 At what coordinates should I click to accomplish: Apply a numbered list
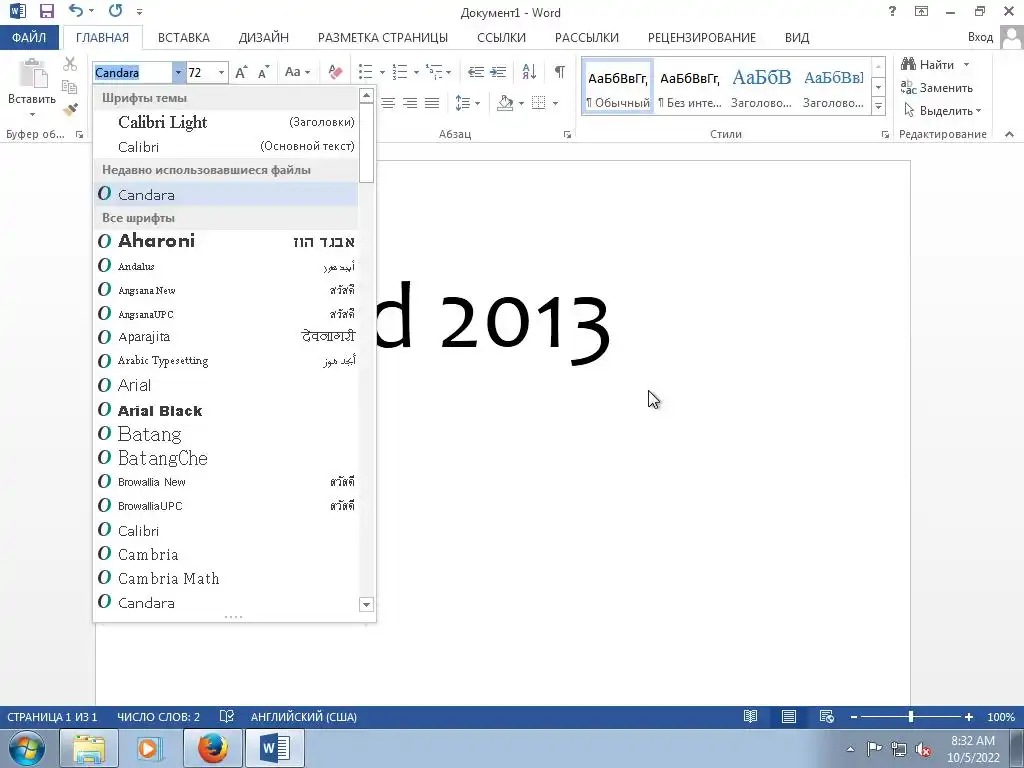point(400,72)
